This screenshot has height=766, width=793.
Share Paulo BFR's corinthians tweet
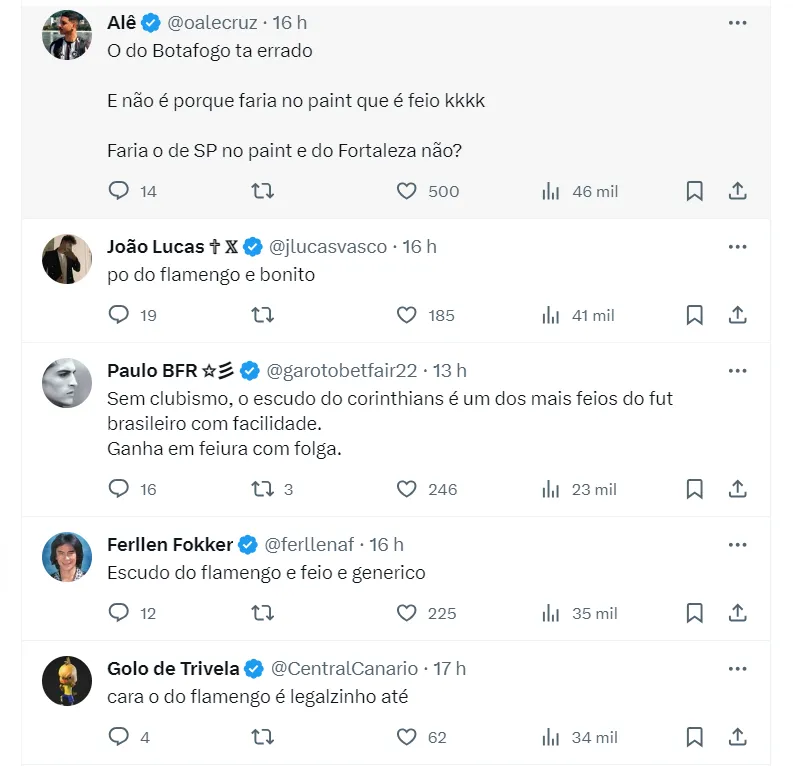738,489
